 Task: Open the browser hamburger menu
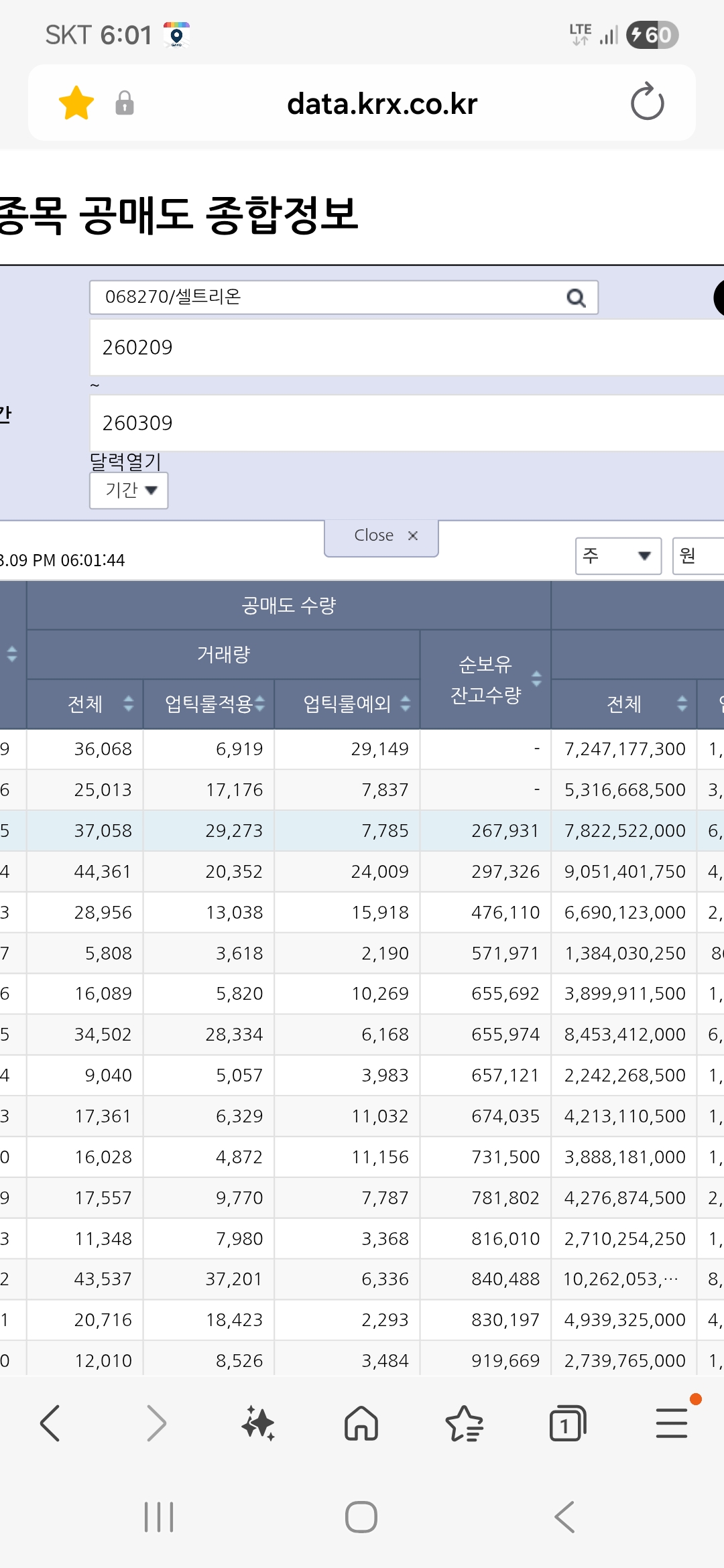click(672, 1423)
